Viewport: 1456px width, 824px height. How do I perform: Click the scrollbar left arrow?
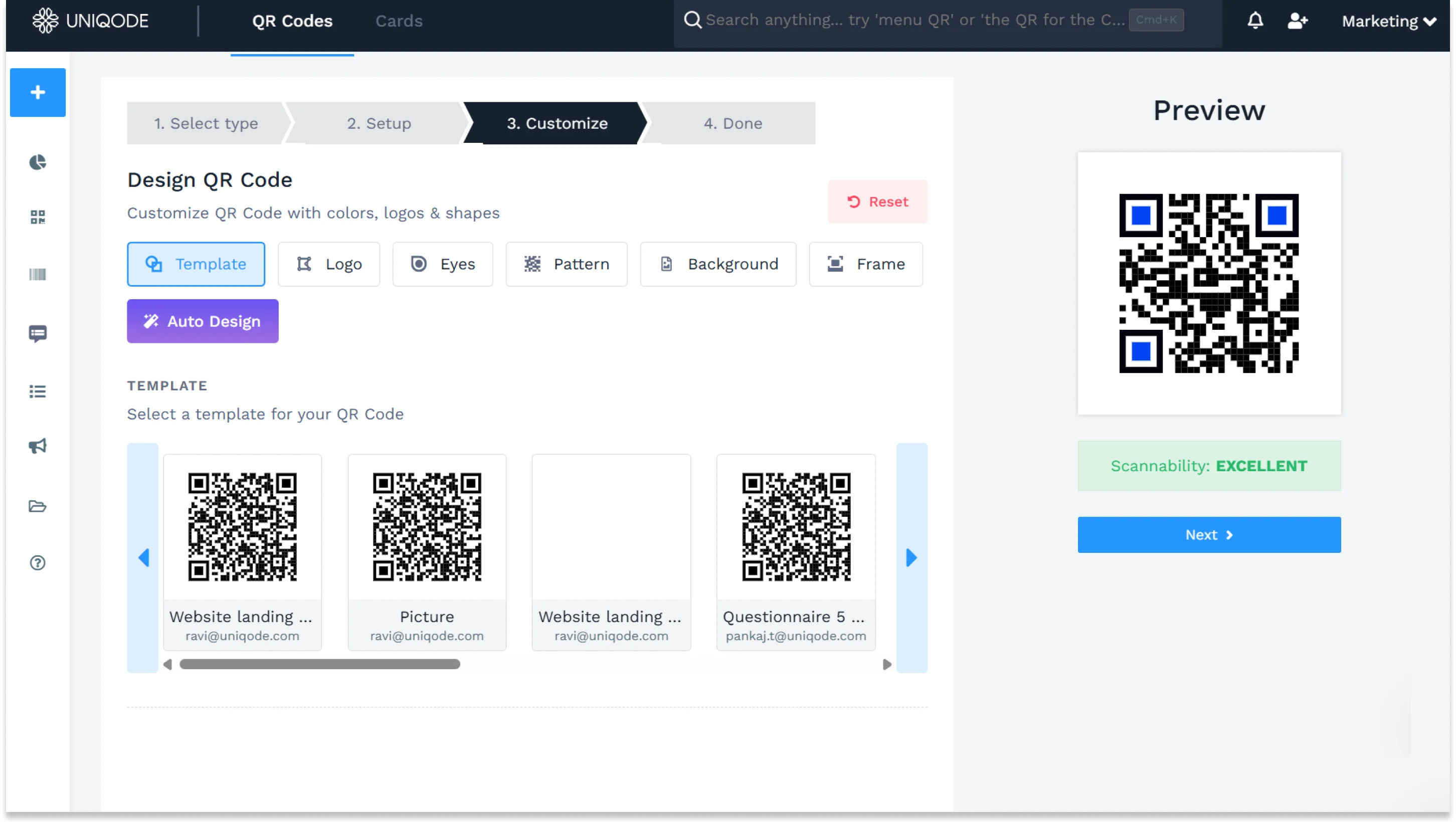pyautogui.click(x=167, y=664)
